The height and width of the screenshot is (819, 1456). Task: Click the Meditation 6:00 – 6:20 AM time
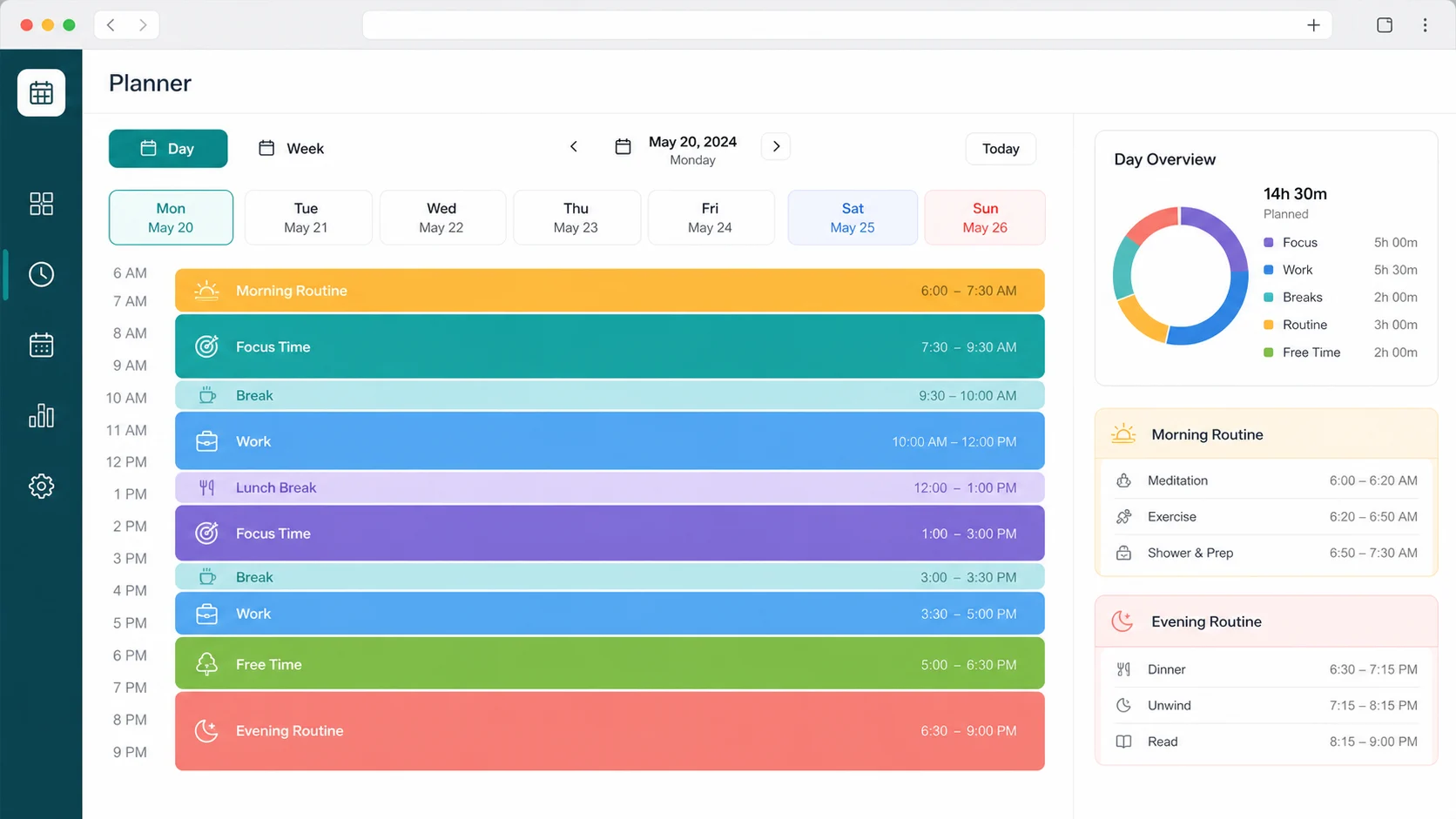pos(1373,480)
